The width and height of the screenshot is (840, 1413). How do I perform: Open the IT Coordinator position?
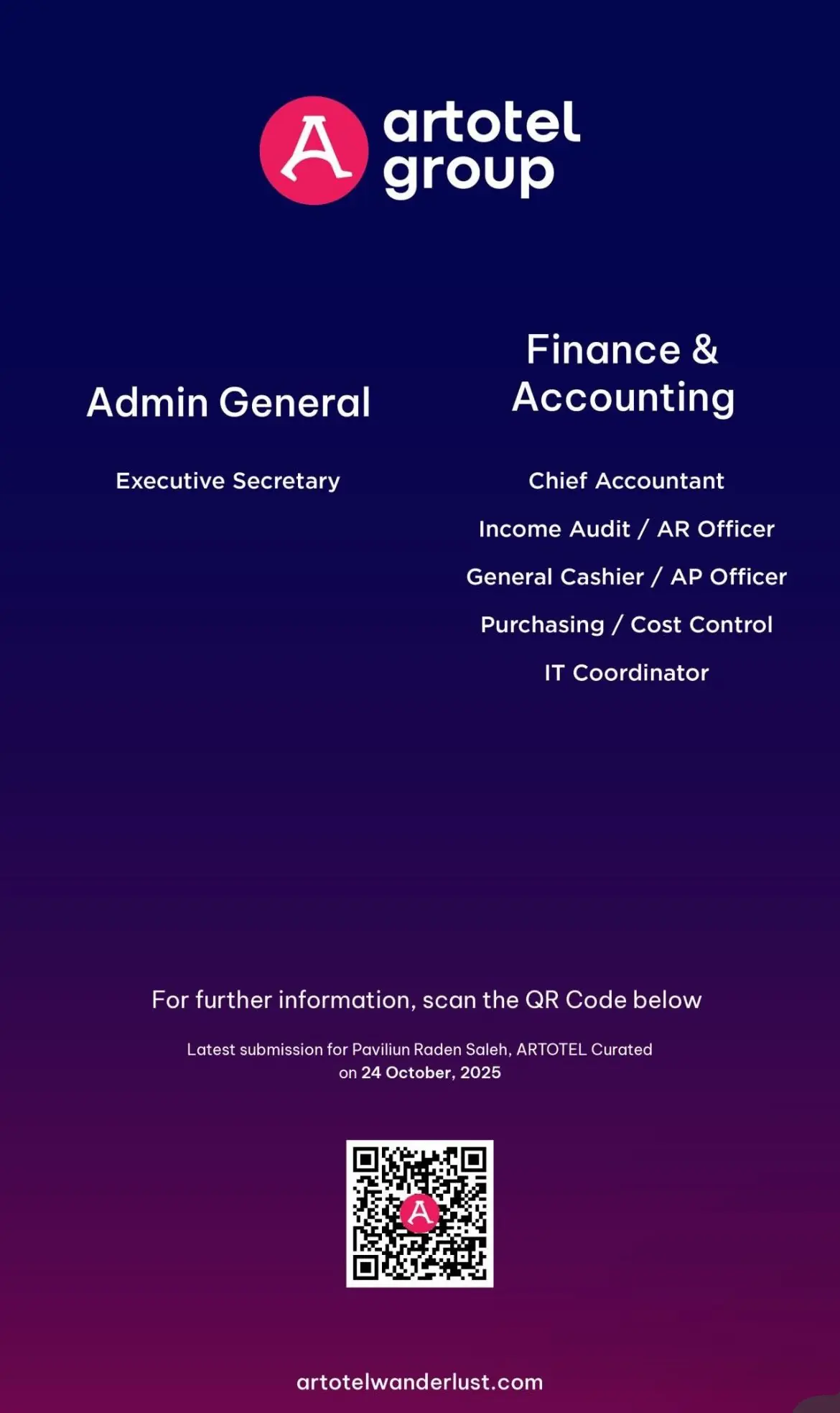pyautogui.click(x=626, y=673)
